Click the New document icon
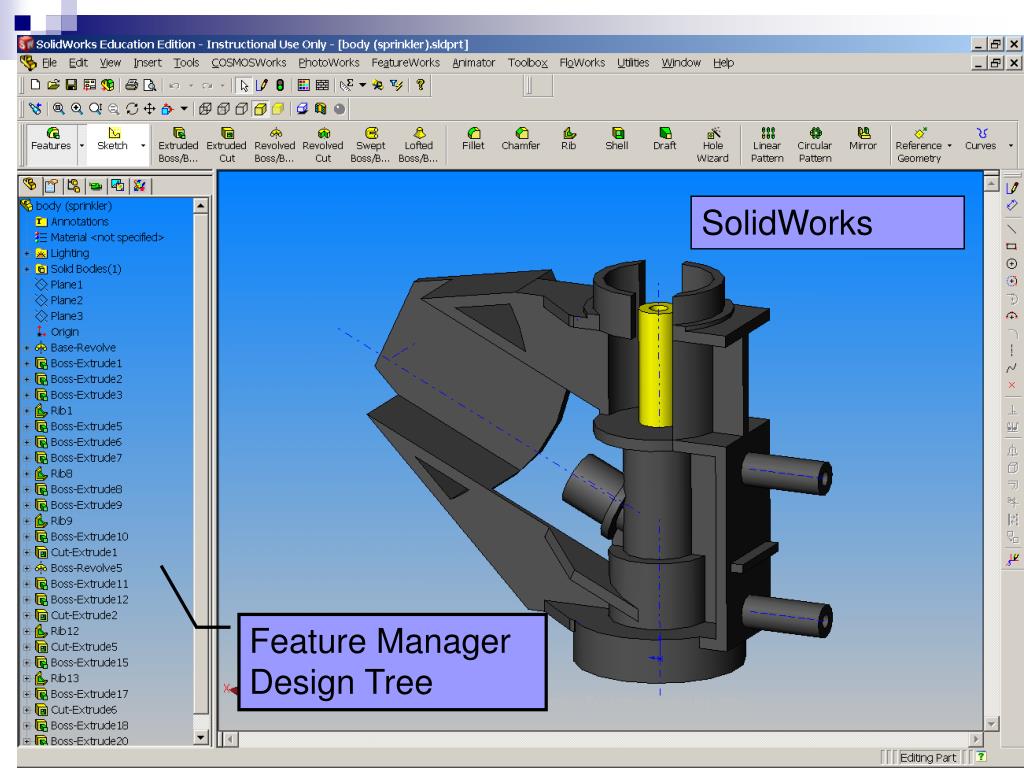 (x=35, y=85)
